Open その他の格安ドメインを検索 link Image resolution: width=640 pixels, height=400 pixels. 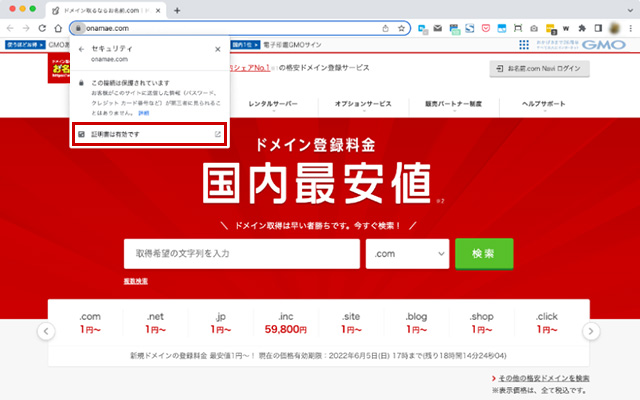pyautogui.click(x=543, y=378)
